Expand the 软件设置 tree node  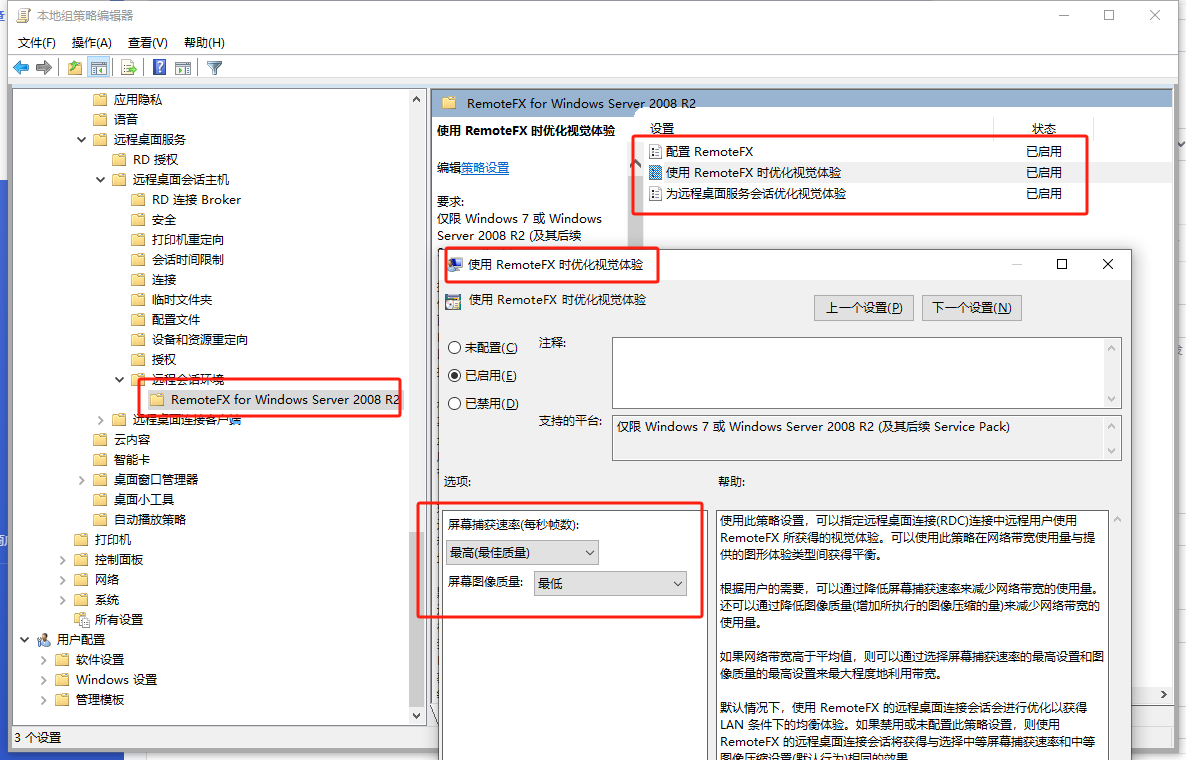(43, 660)
